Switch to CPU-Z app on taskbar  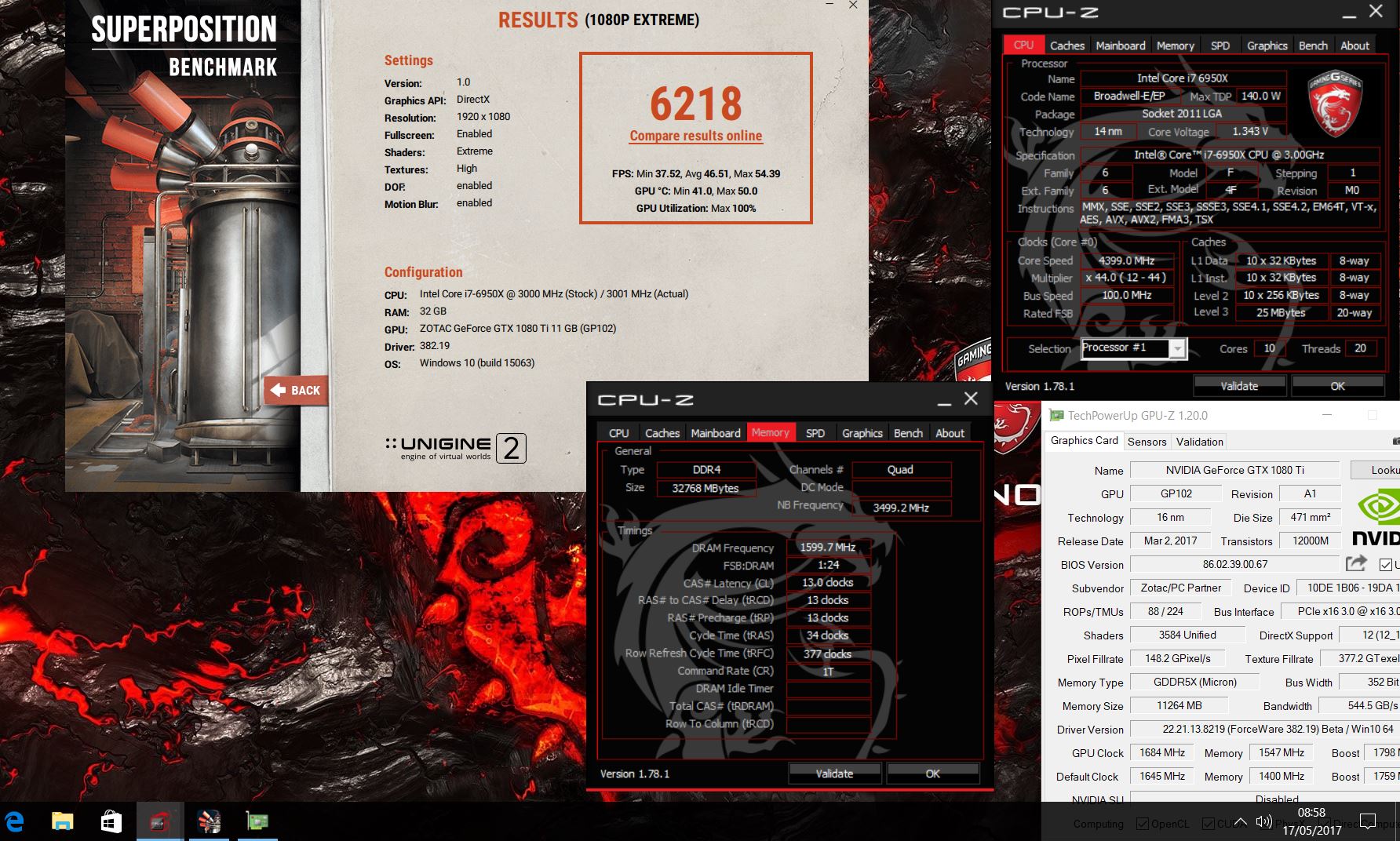160,821
